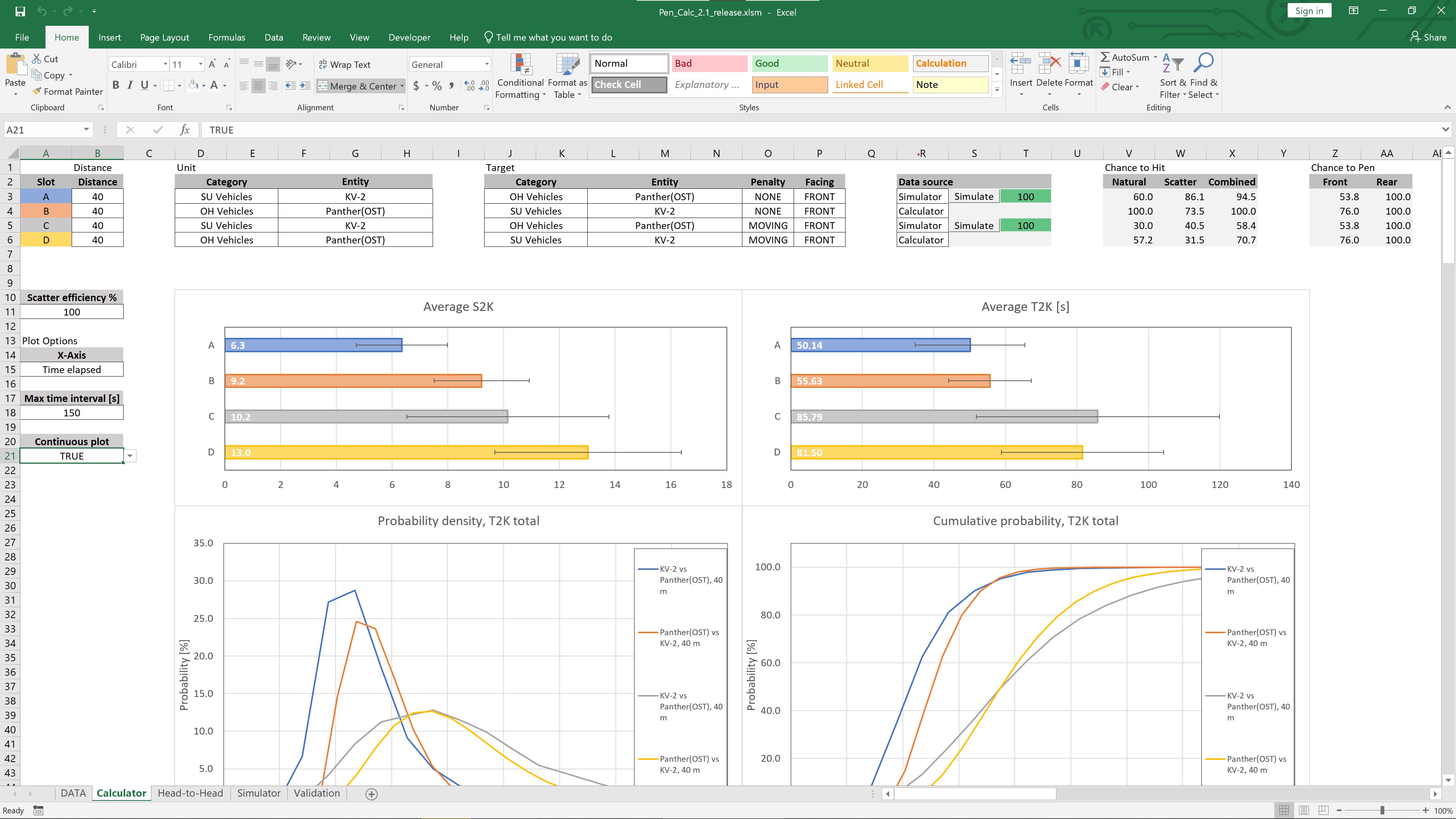
Task: Toggle center horizontal alignment
Action: [258, 86]
